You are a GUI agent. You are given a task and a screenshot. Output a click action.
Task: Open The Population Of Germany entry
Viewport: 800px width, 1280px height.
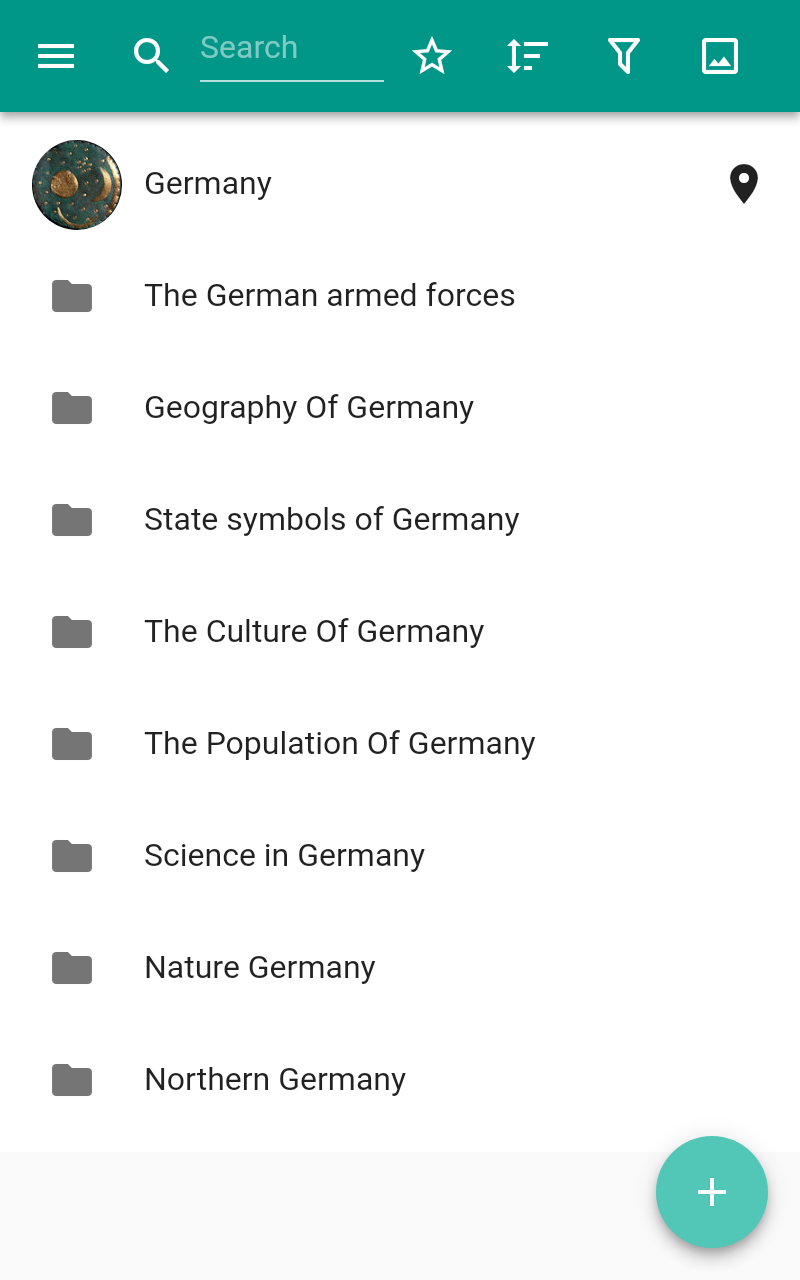coord(339,744)
